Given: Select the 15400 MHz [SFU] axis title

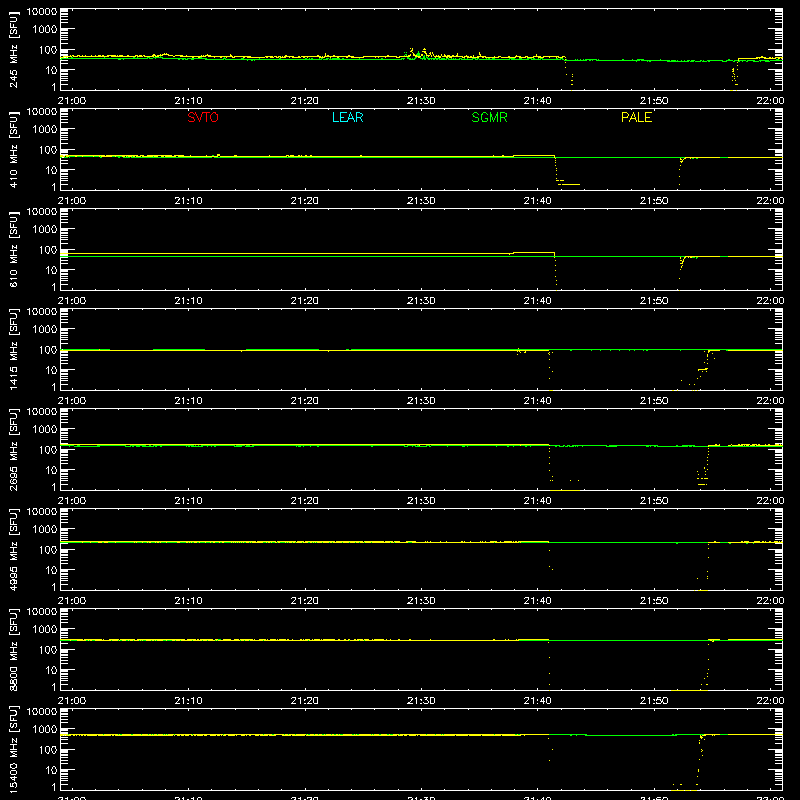Looking at the screenshot, I should [14, 749].
